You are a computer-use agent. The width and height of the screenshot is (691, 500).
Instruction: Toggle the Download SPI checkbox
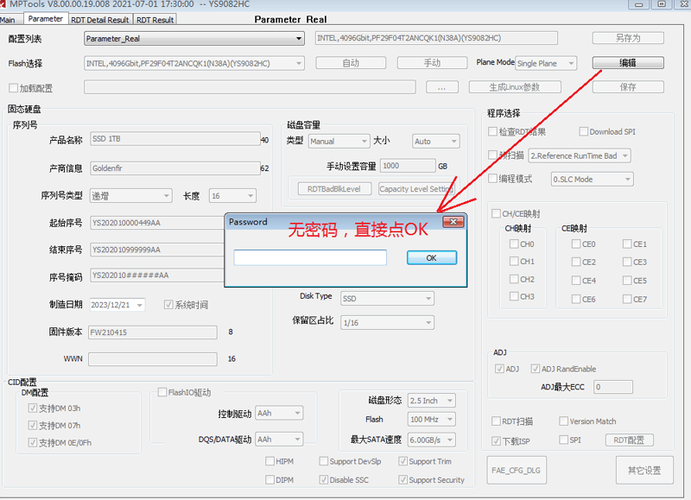[583, 131]
